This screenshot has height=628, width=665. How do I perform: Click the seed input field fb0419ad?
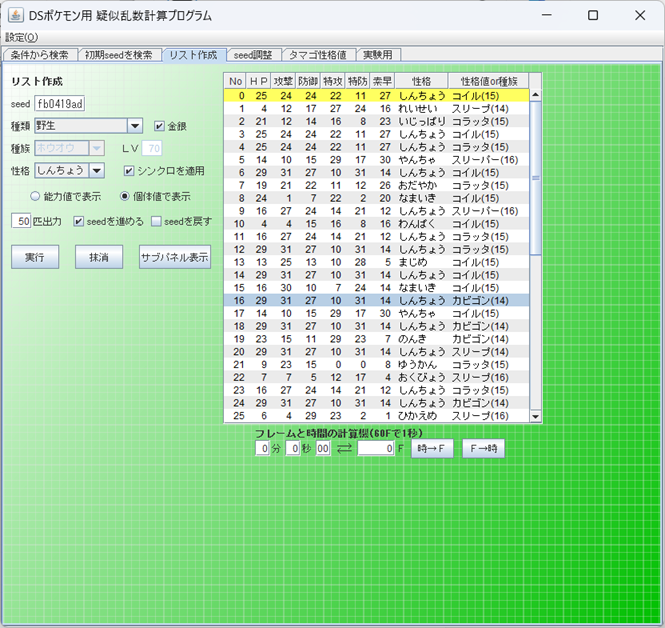[x=60, y=103]
